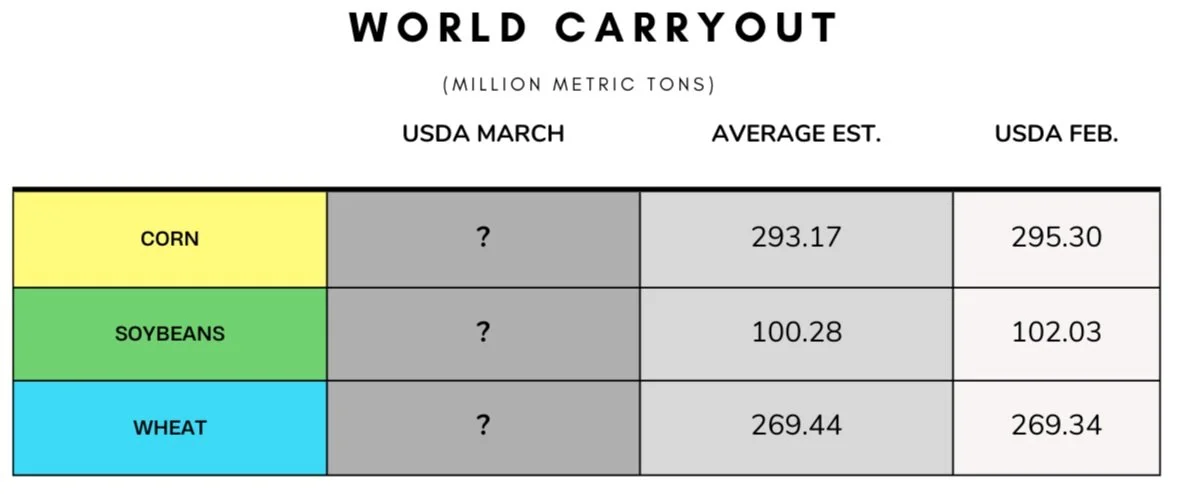Click the SOYBEANS text label
The height and width of the screenshot is (494, 1178).
click(x=170, y=334)
